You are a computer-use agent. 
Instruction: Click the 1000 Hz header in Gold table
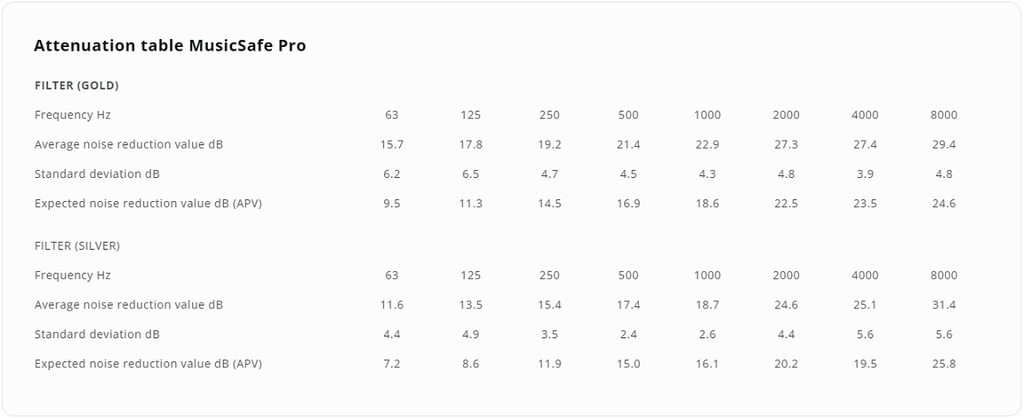[707, 115]
